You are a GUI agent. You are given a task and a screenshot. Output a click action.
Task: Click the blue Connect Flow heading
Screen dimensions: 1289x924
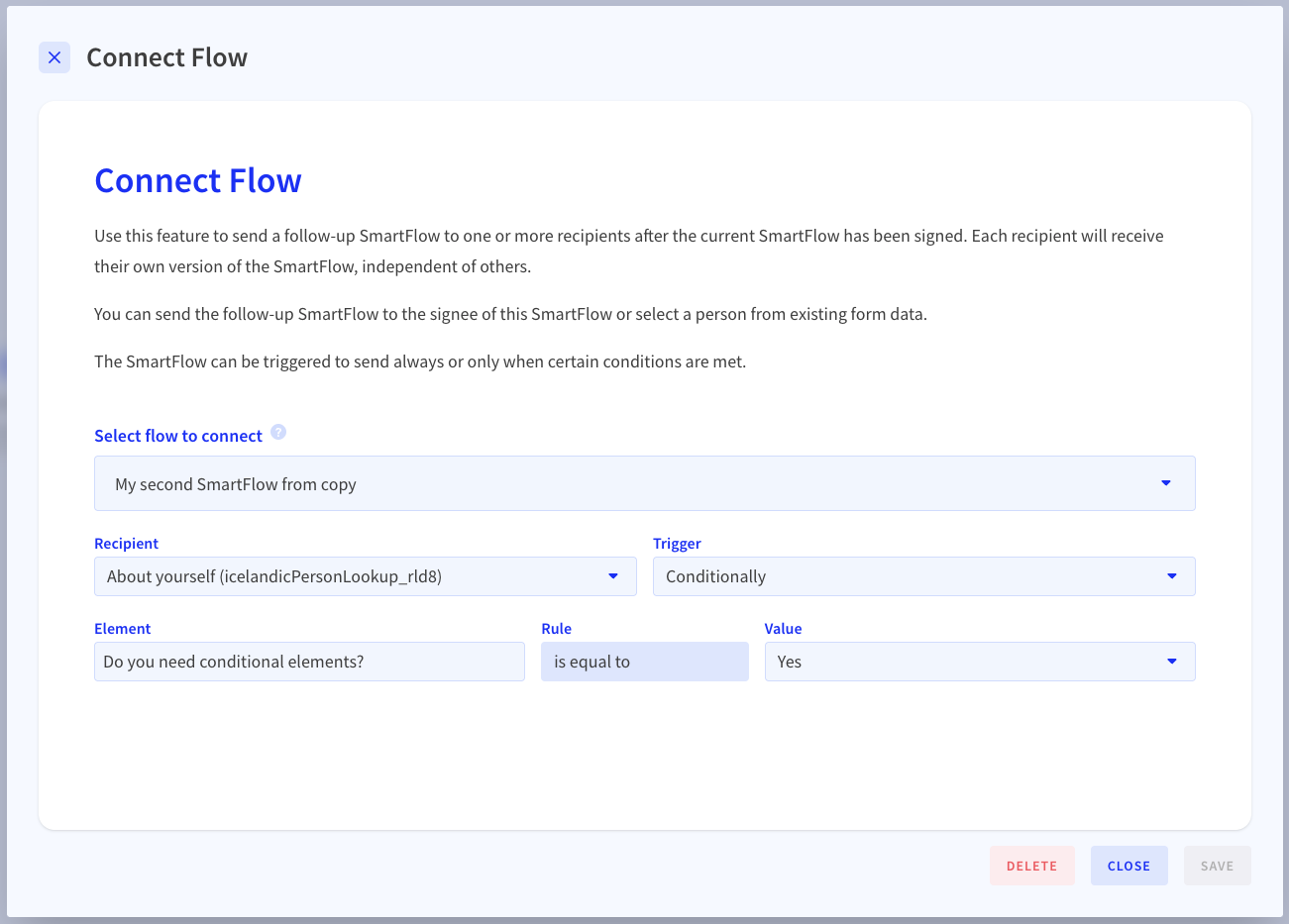tap(198, 181)
